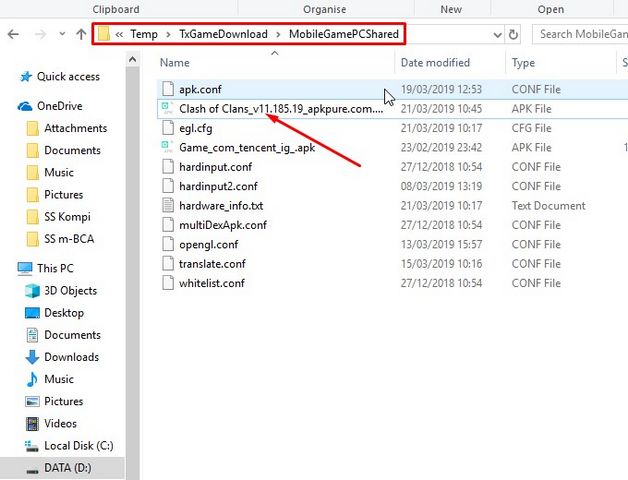
Task: Select the egl.cfg file icon
Action: [x=168, y=128]
